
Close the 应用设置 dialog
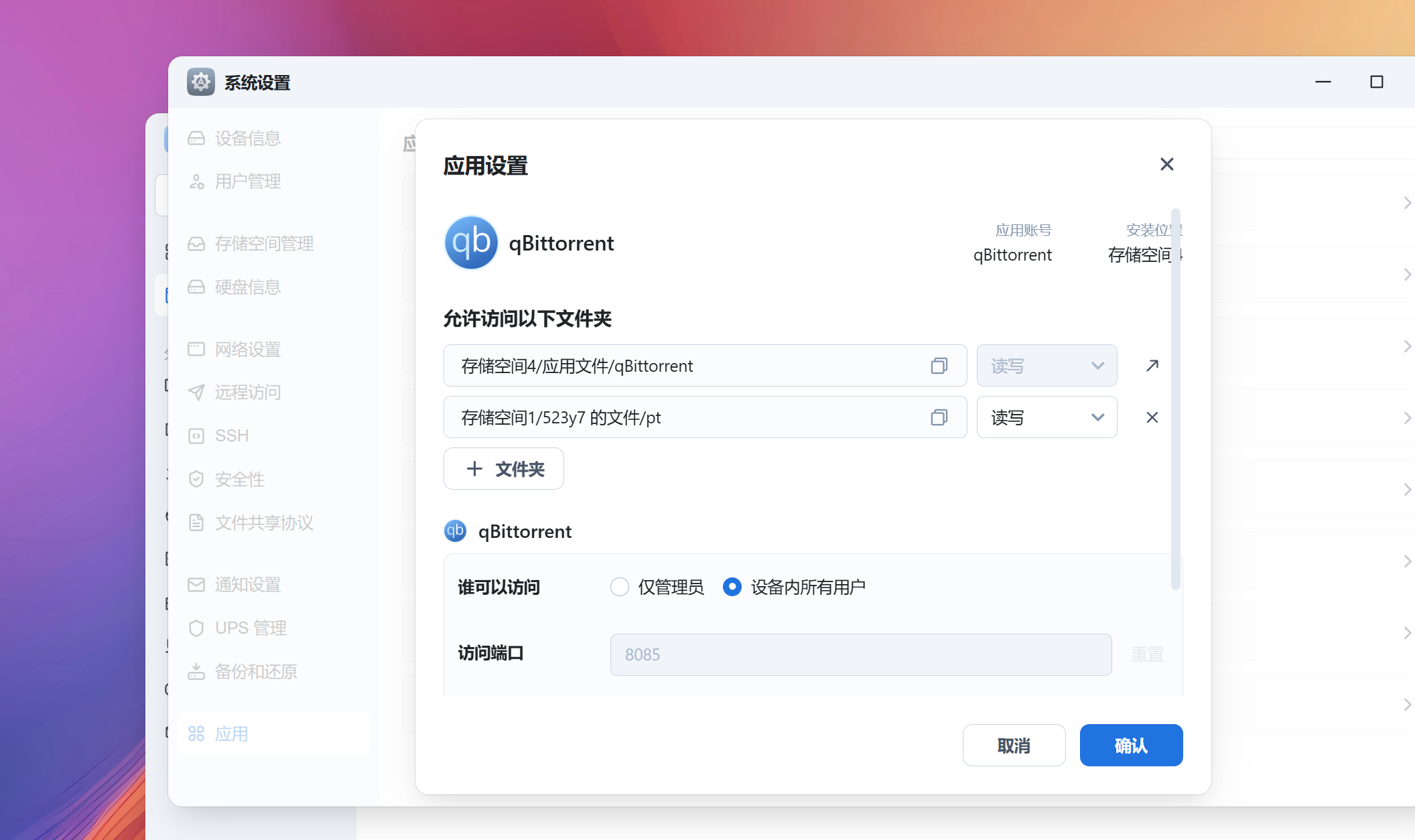[x=1166, y=164]
